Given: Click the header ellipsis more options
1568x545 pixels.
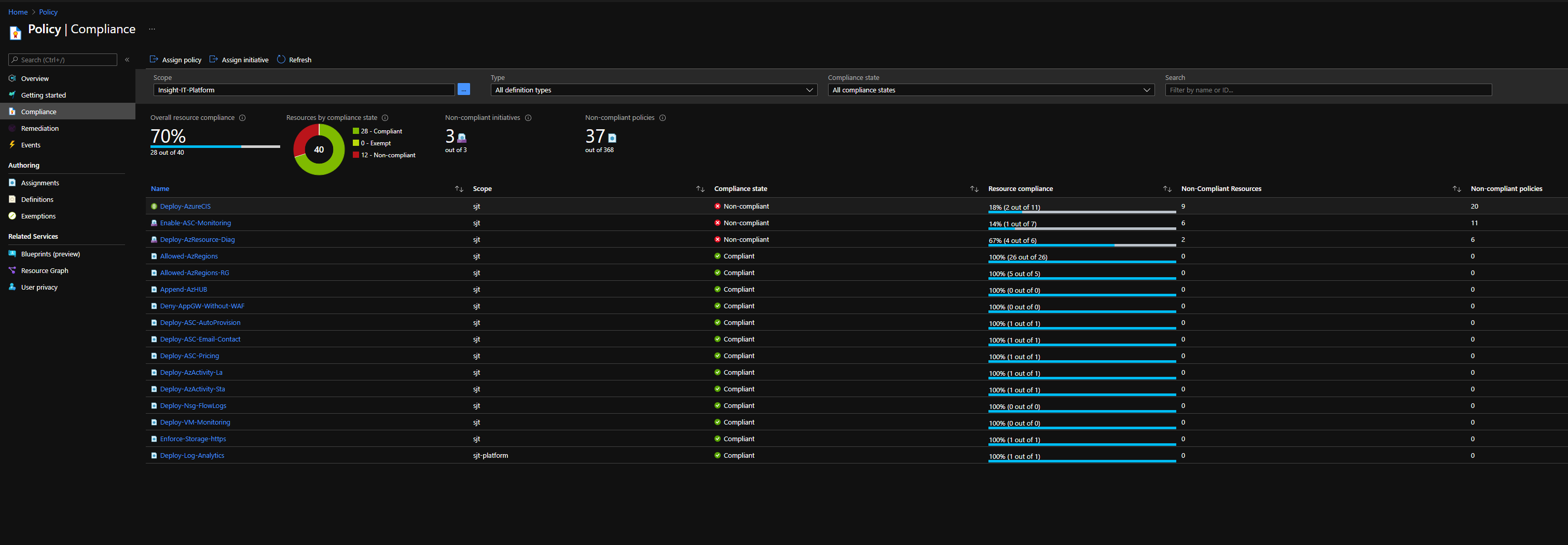Looking at the screenshot, I should click(152, 29).
